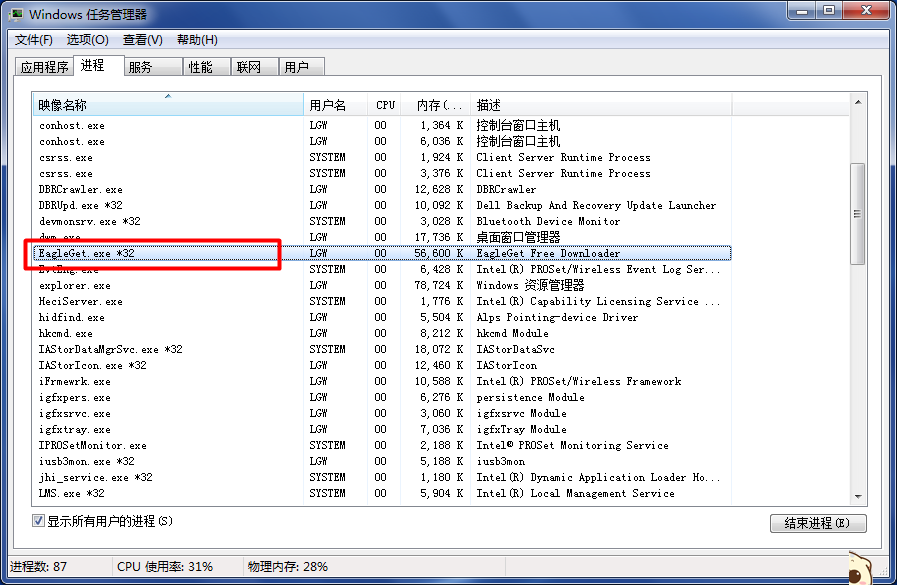Image resolution: width=897 pixels, height=585 pixels.
Task: Click the 物理内存: 28% status entry
Action: click(288, 567)
